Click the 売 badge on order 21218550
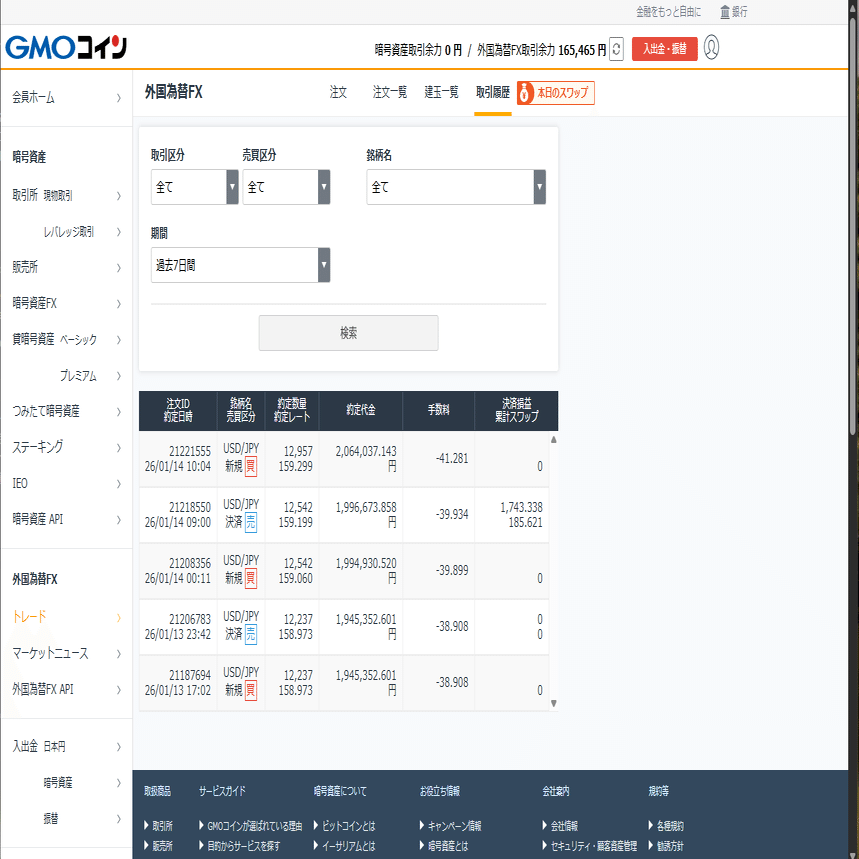This screenshot has height=859, width=859. pyautogui.click(x=250, y=522)
